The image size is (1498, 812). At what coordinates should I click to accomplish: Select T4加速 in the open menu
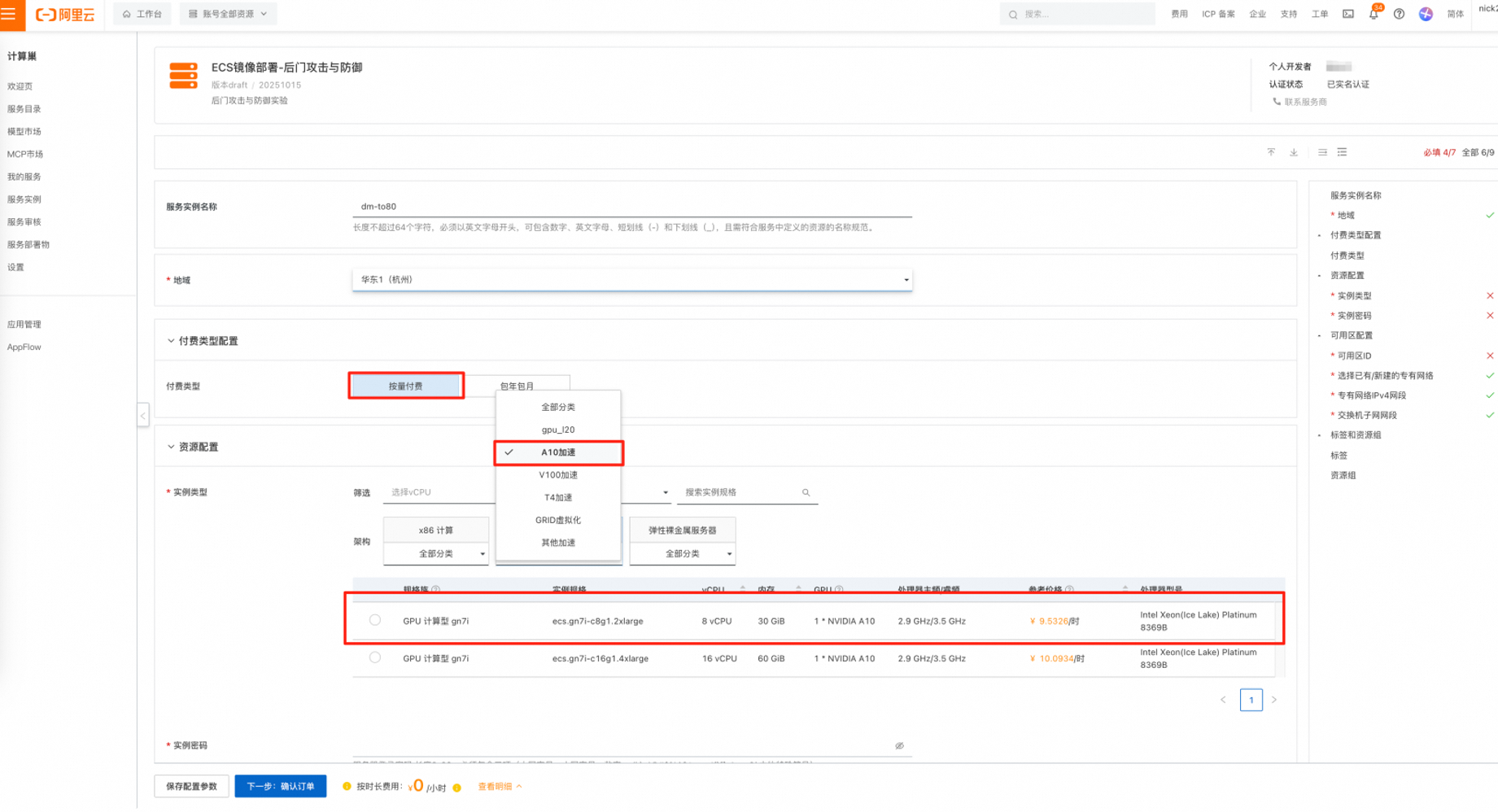[558, 497]
